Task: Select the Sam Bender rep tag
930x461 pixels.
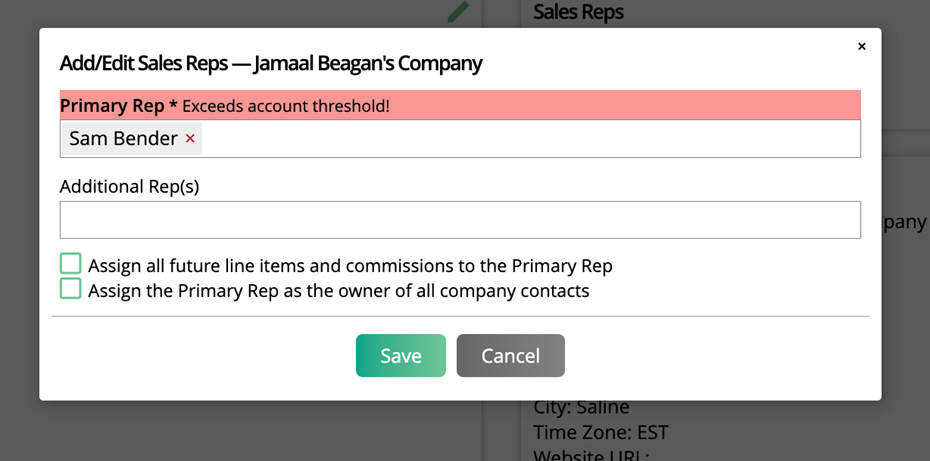Action: [123, 139]
